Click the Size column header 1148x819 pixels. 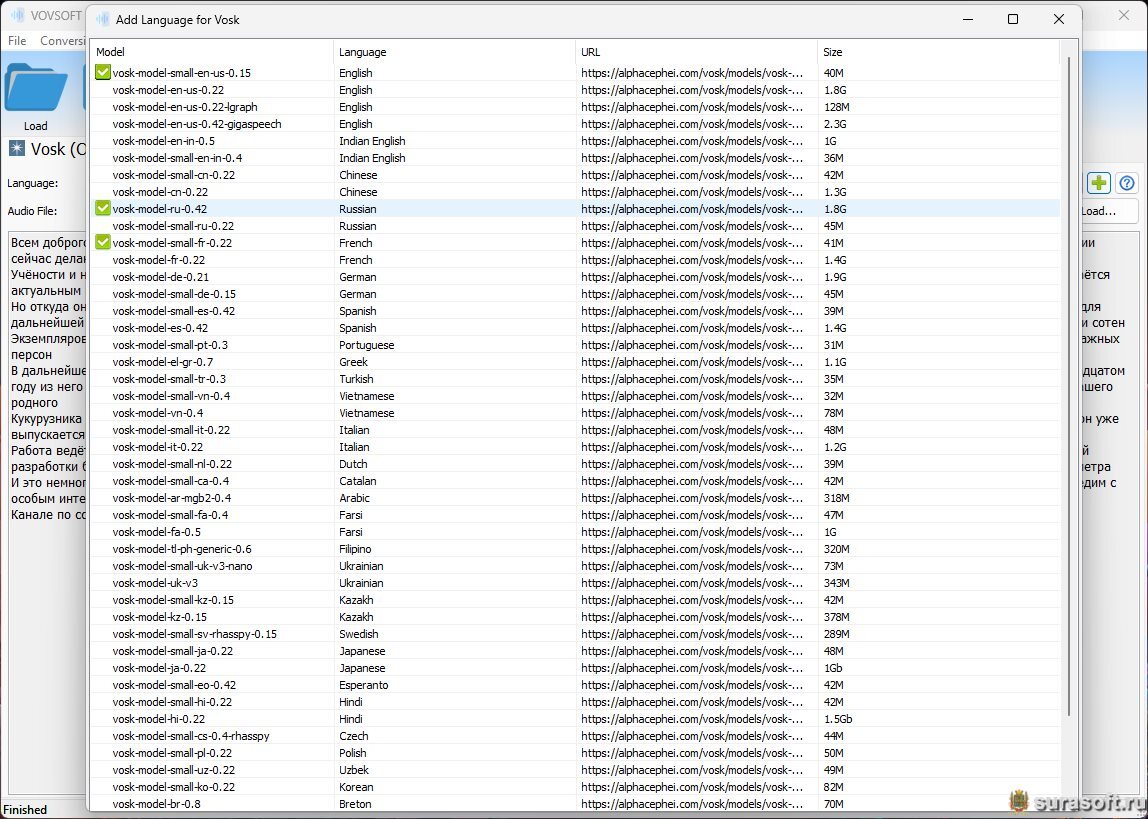938,52
